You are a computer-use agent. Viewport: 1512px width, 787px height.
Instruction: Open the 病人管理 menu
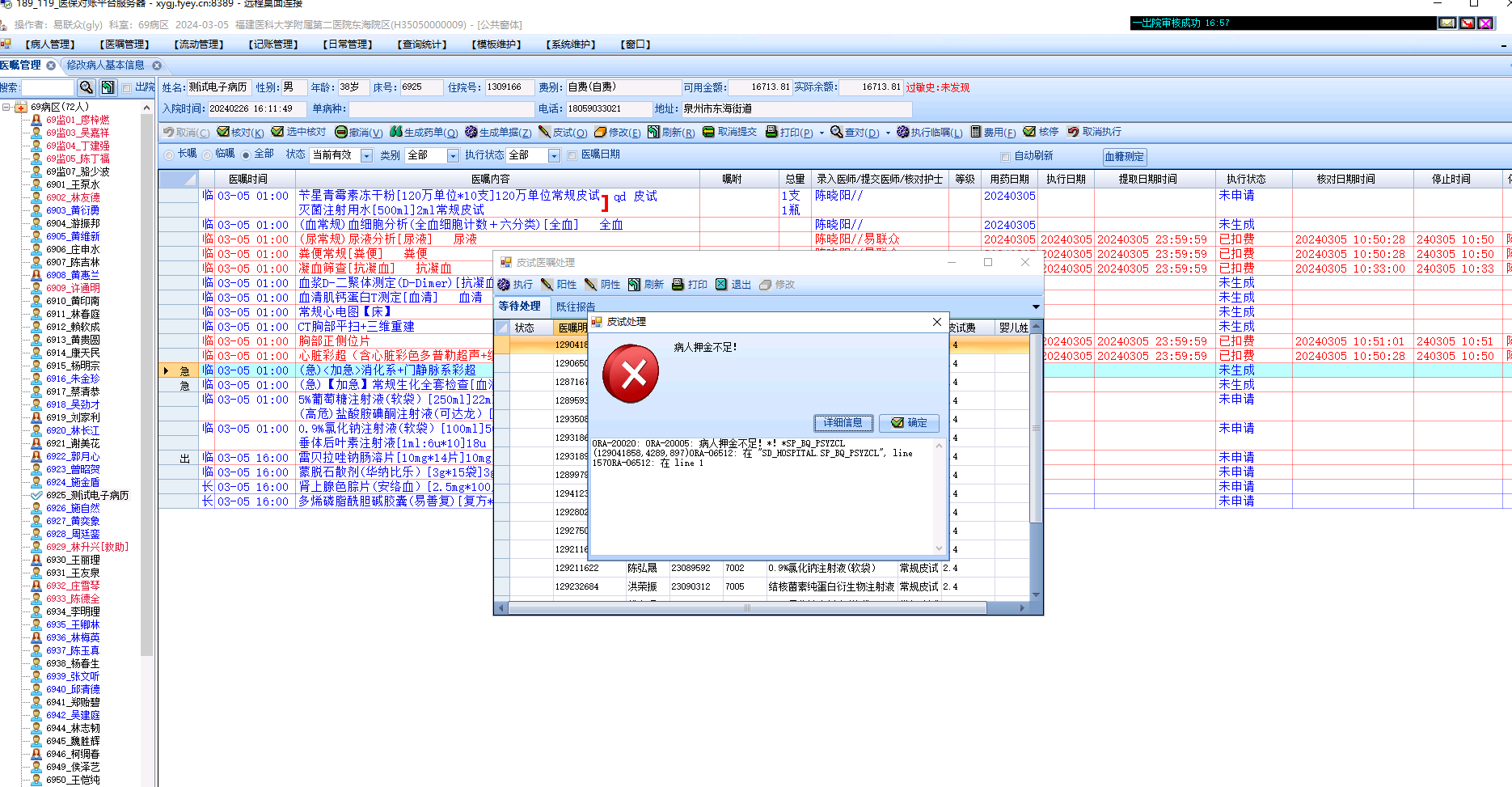click(x=50, y=44)
